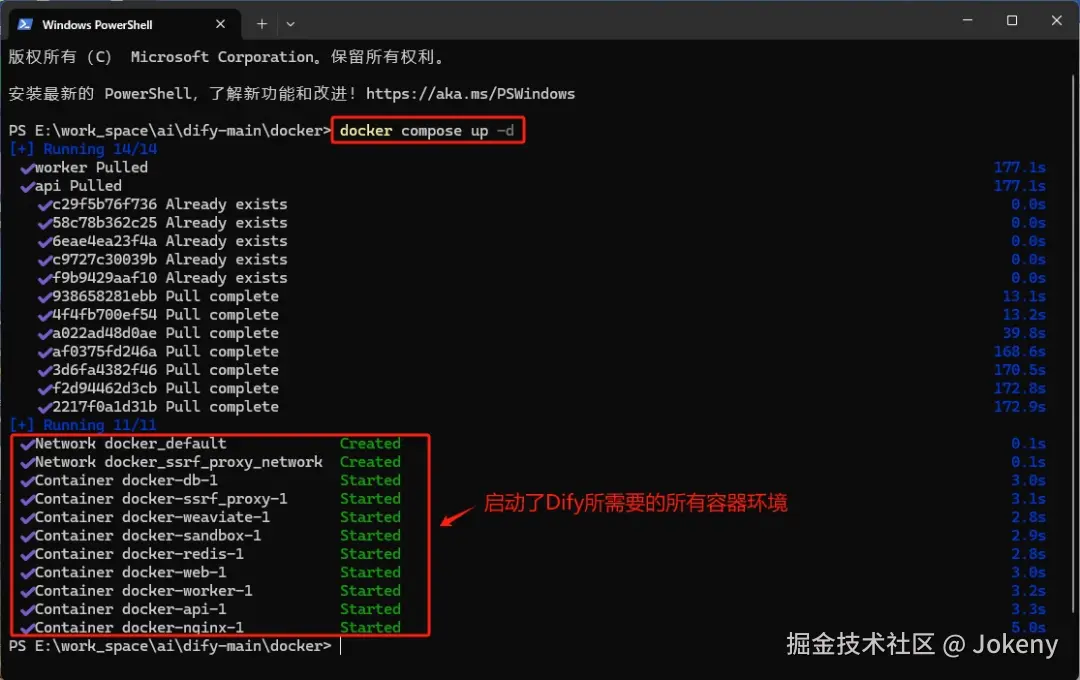Click the 170.5s timing value

pyautogui.click(x=1019, y=370)
